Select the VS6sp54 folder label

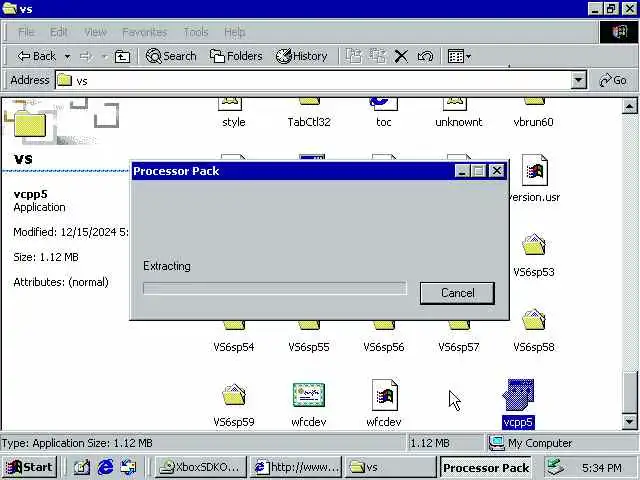pyautogui.click(x=234, y=347)
